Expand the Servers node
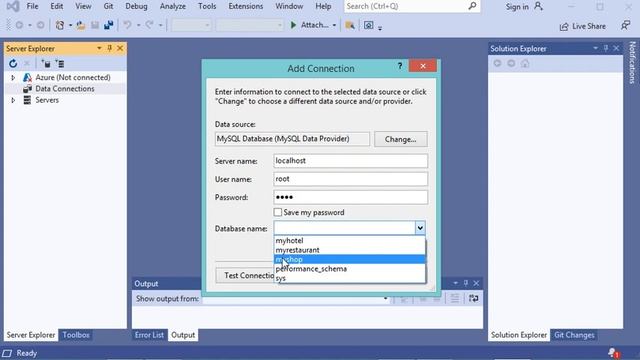The width and height of the screenshot is (640, 360). coord(13,100)
